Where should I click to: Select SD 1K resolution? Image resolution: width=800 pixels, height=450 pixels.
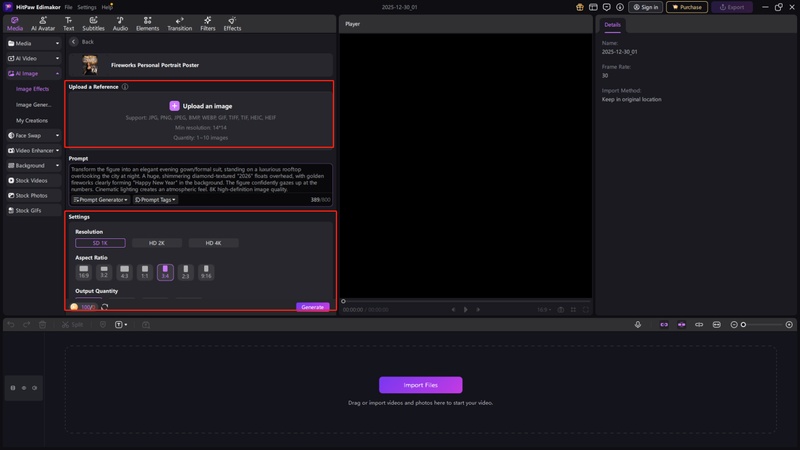[x=100, y=243]
